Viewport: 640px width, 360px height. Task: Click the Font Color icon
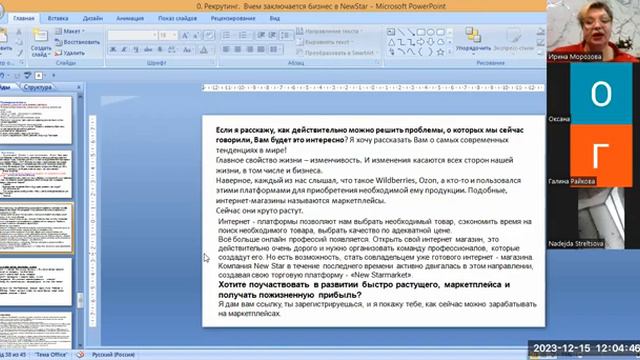204,50
